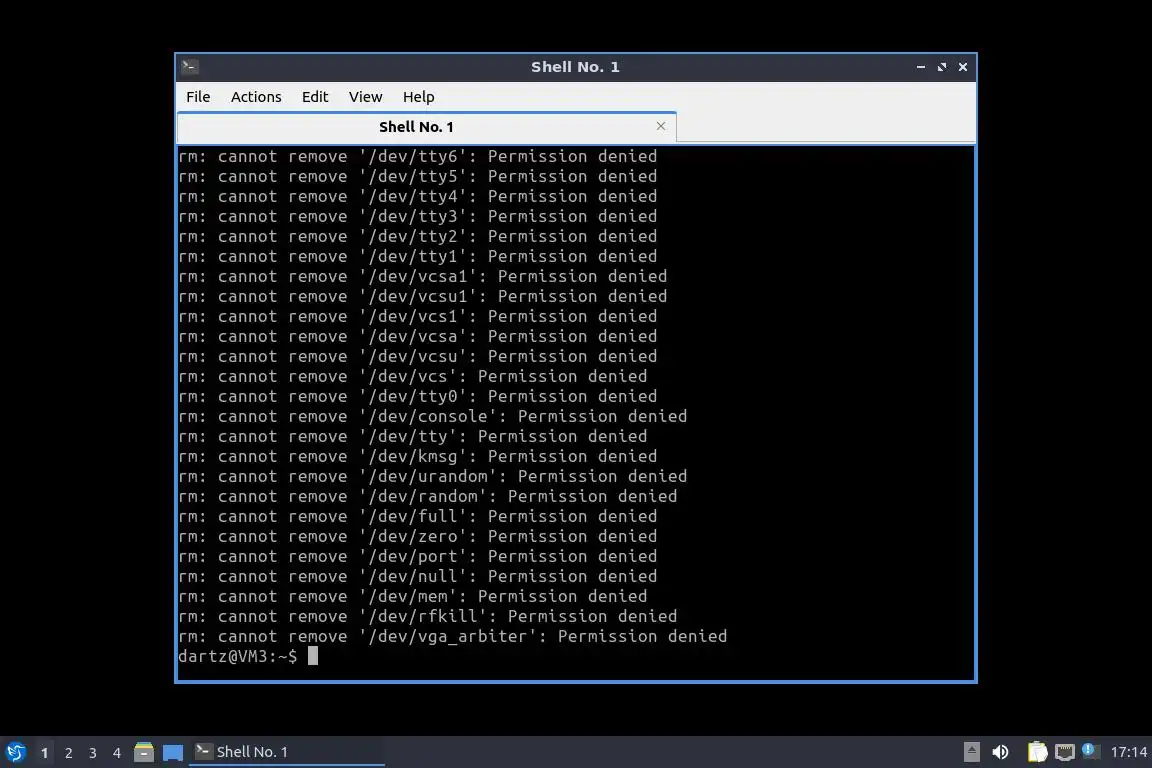
Task: Open the Lubuntu start menu
Action: [15, 752]
